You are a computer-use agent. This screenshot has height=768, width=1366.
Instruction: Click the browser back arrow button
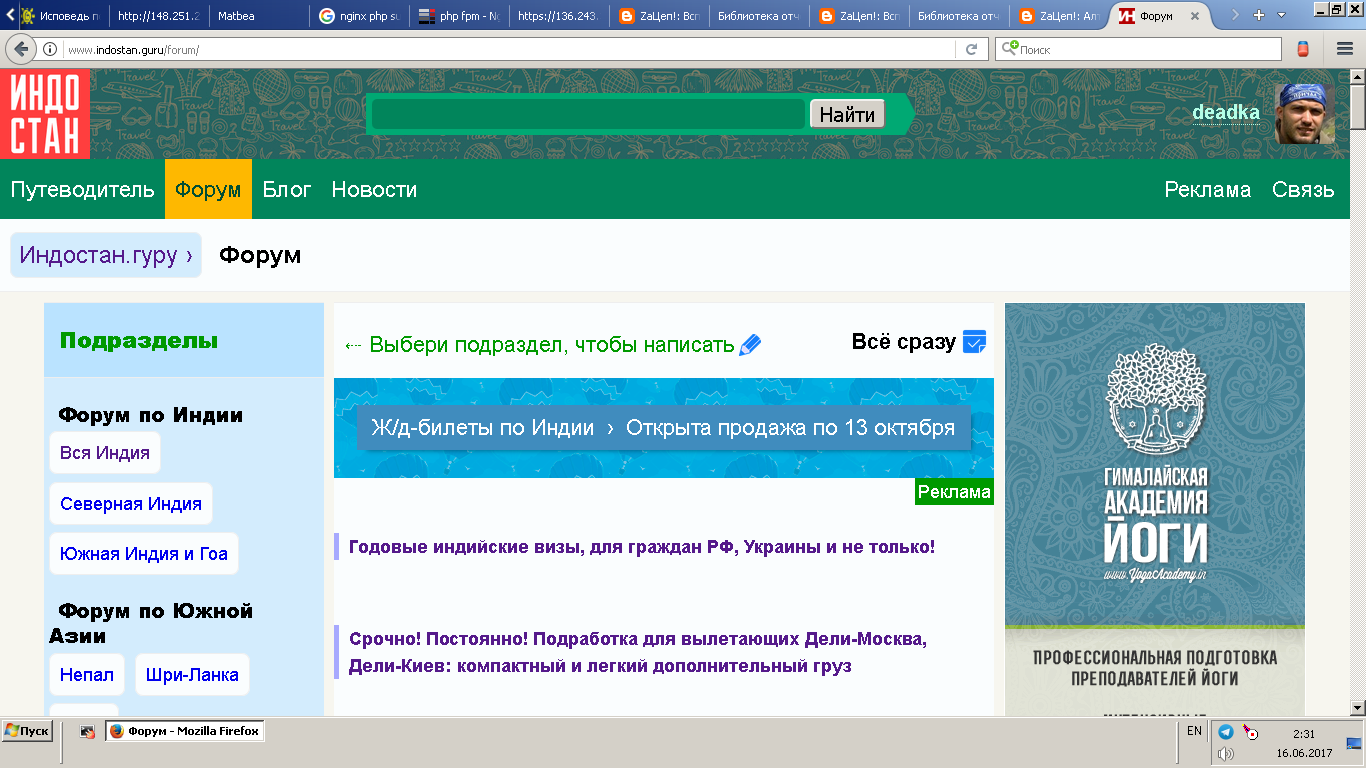[22, 49]
